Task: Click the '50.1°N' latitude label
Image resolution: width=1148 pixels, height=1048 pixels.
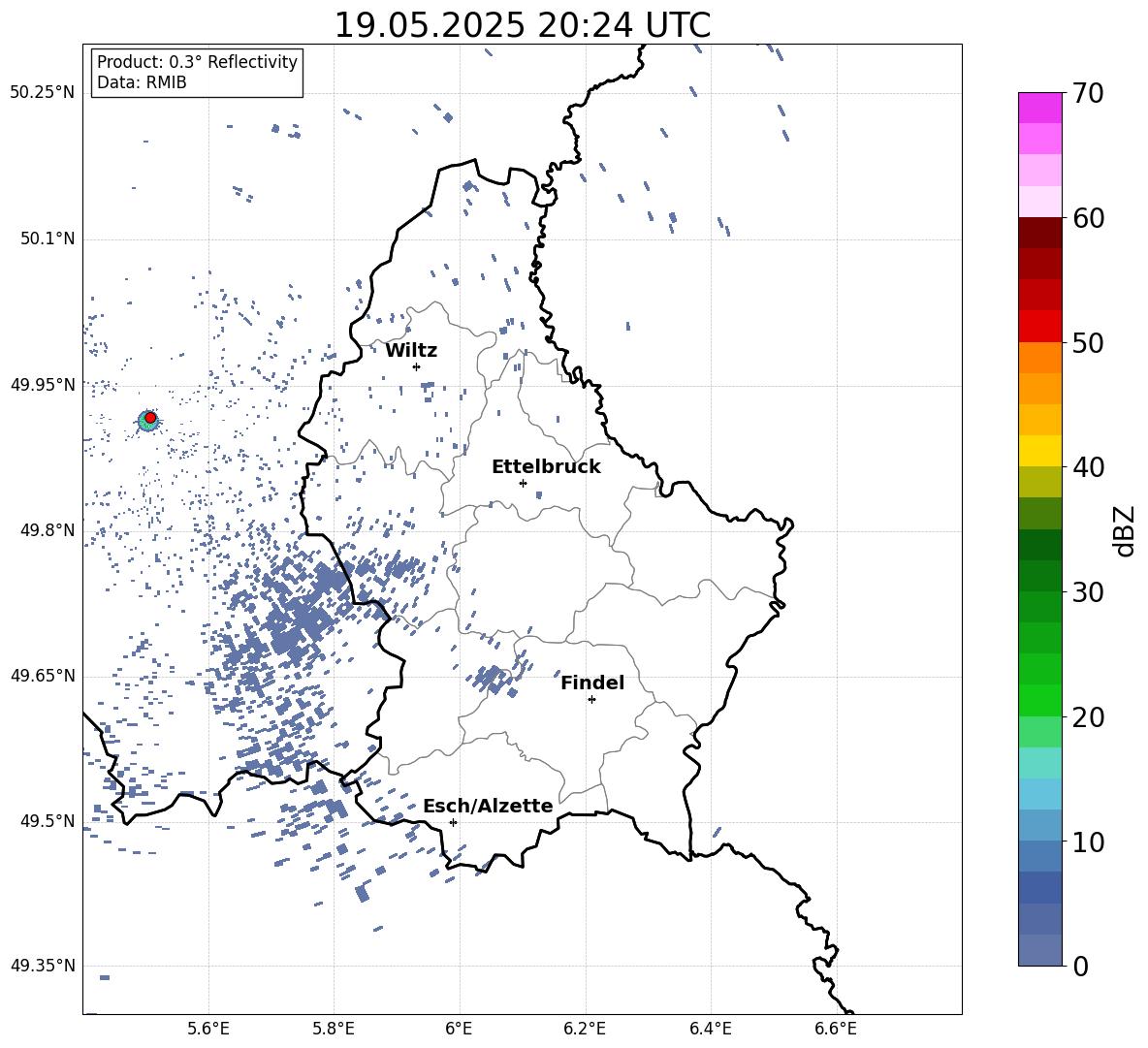Action: click(48, 238)
